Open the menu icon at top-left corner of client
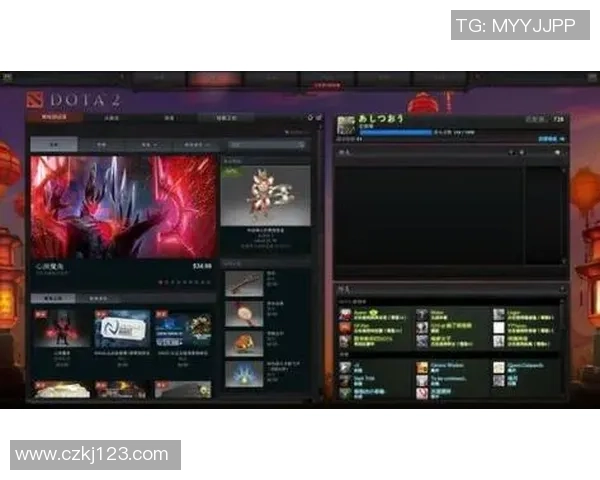Viewport: 600px width, 480px height. pos(7,77)
